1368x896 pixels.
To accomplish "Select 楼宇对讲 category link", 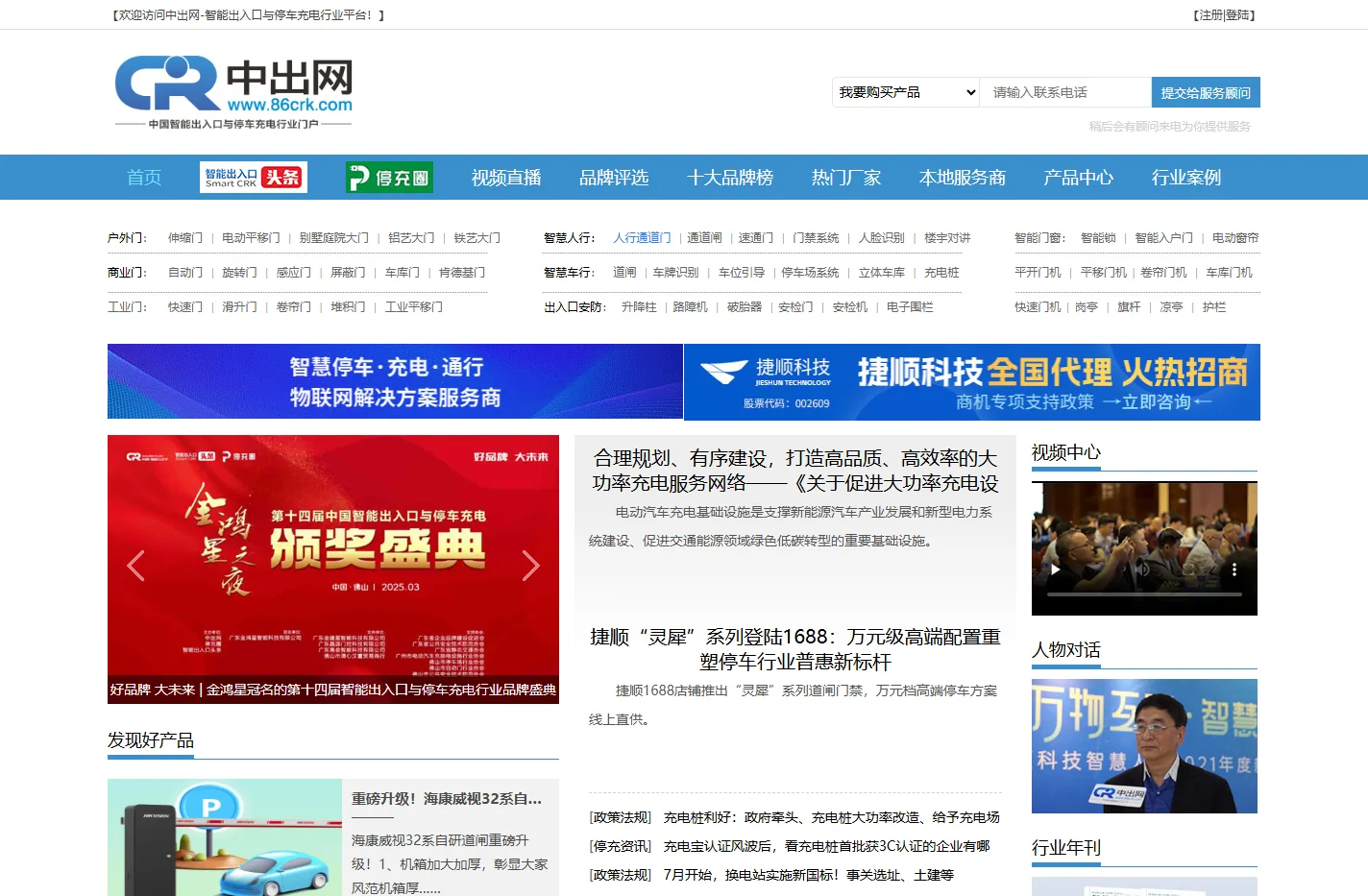I will [947, 238].
